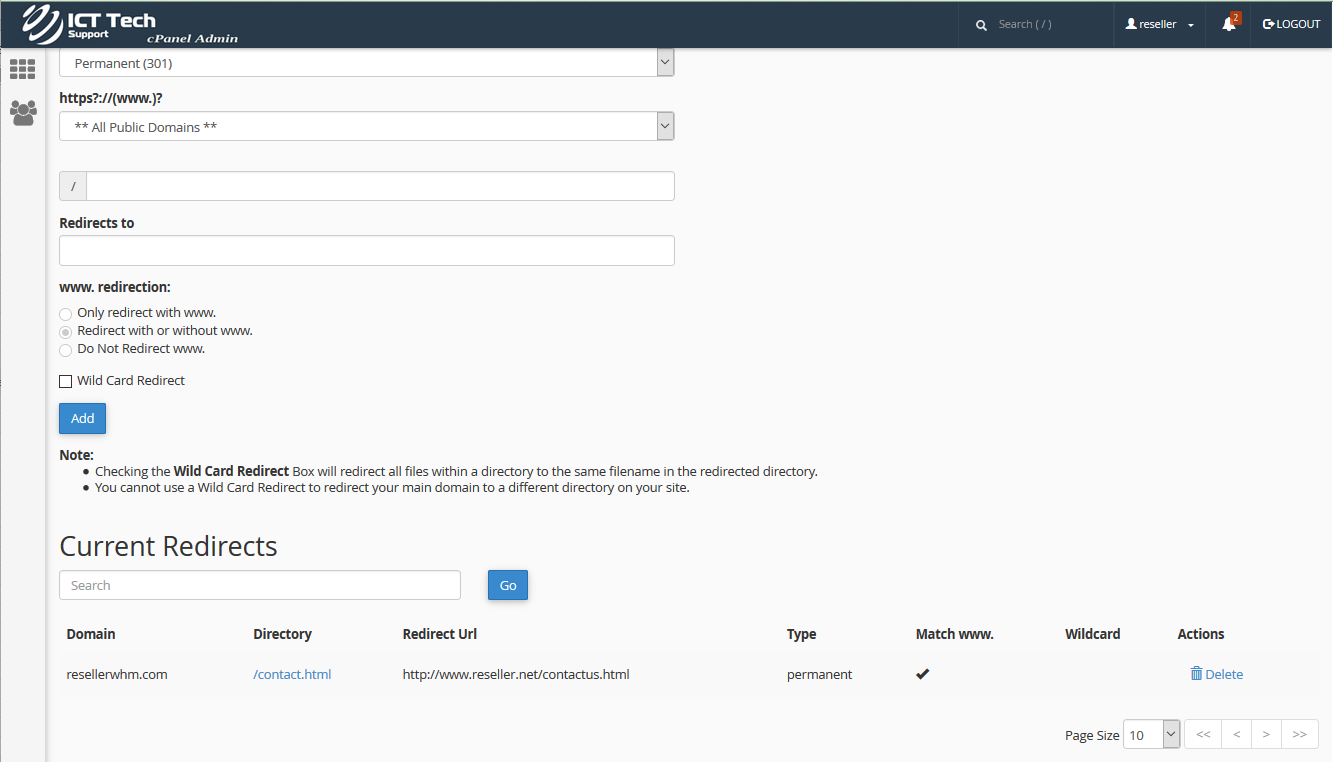Open the /contact.html directory link
This screenshot has width=1333, height=762.
(x=292, y=674)
